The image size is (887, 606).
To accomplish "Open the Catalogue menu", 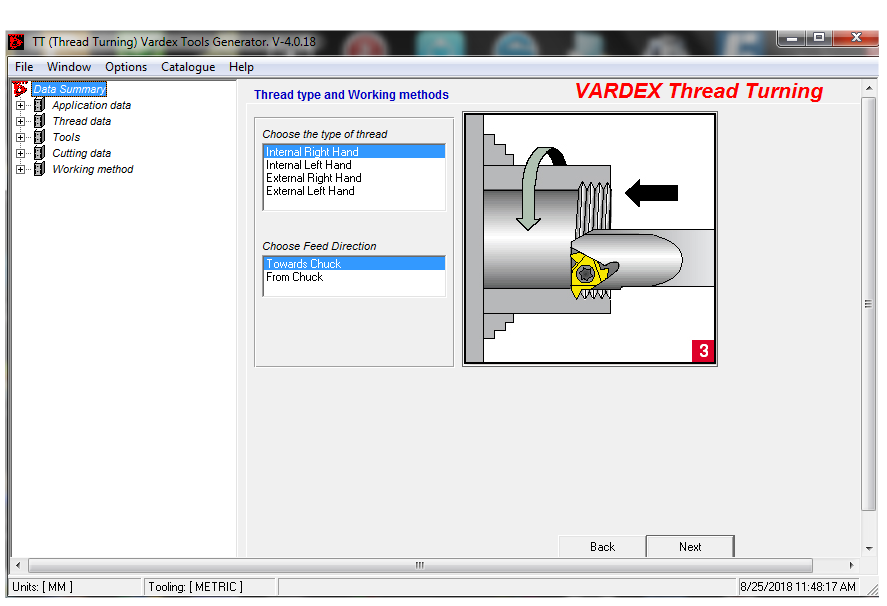I will tap(187, 67).
